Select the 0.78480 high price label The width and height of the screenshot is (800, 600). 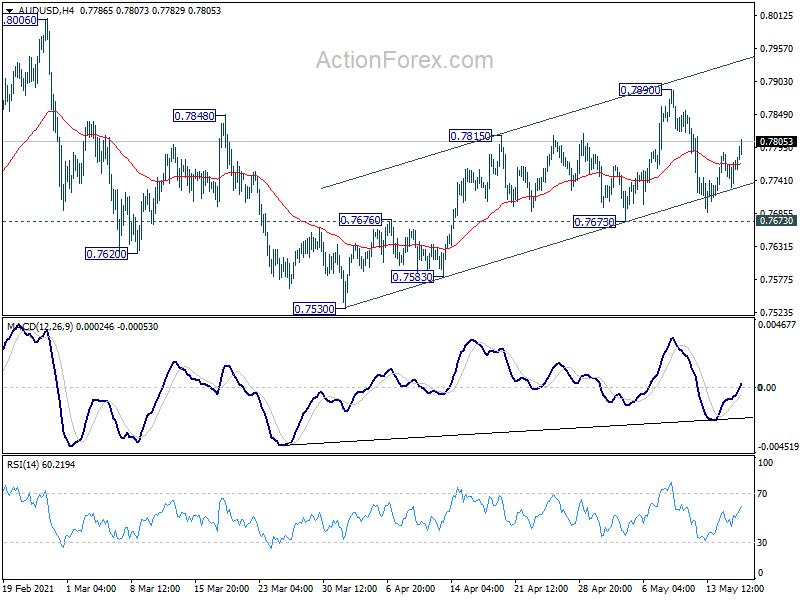point(194,116)
